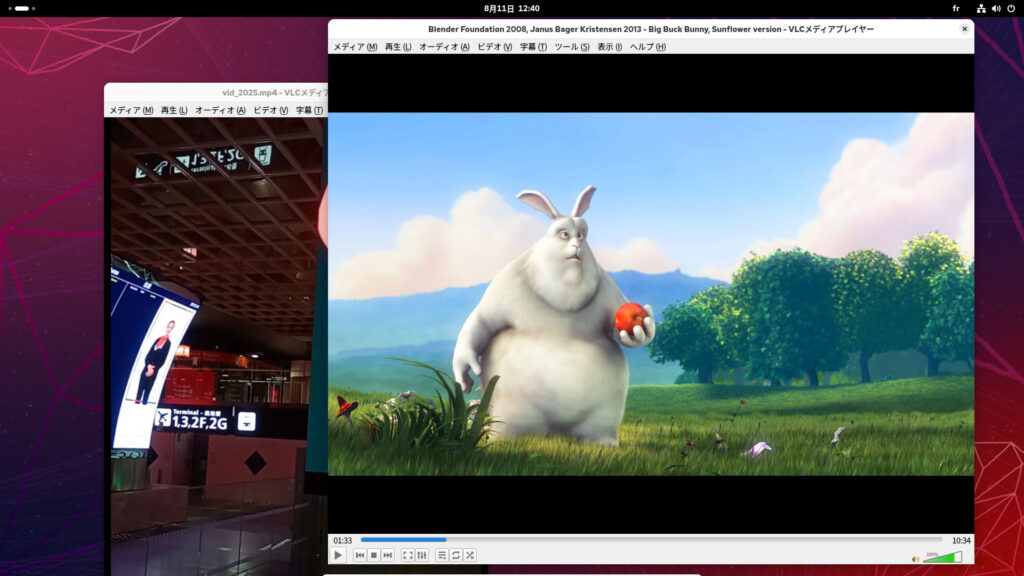The height and width of the screenshot is (576, 1024).
Task: Toggle loop repeat mode
Action: coord(456,555)
